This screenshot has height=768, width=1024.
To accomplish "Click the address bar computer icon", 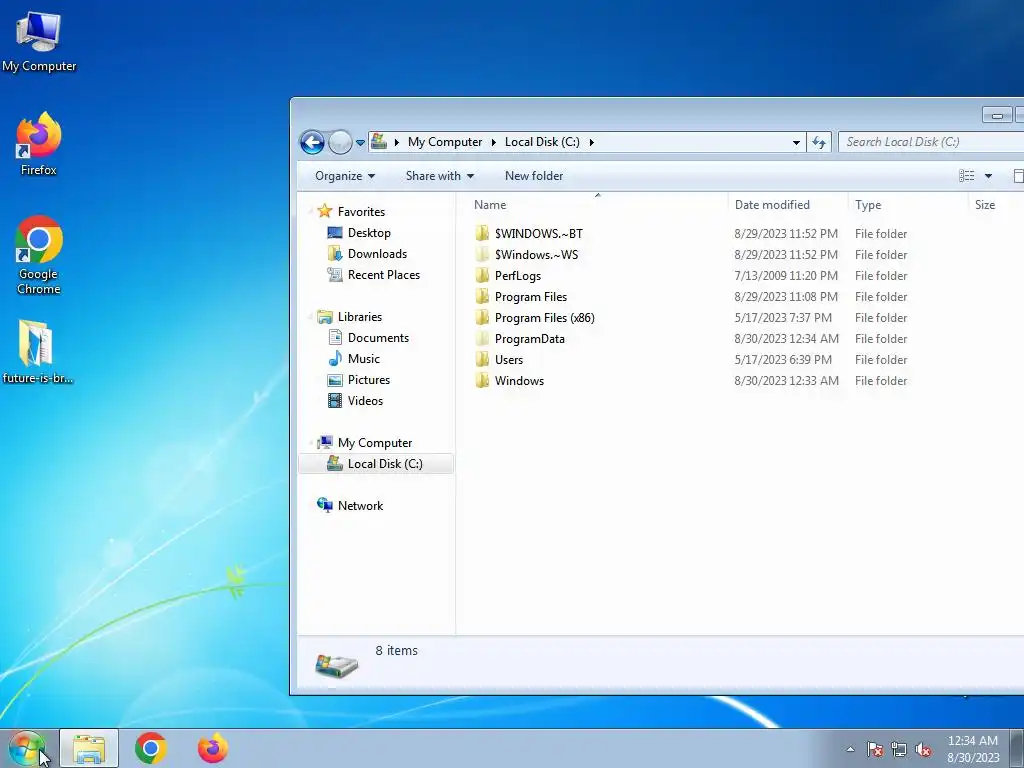I will [379, 142].
